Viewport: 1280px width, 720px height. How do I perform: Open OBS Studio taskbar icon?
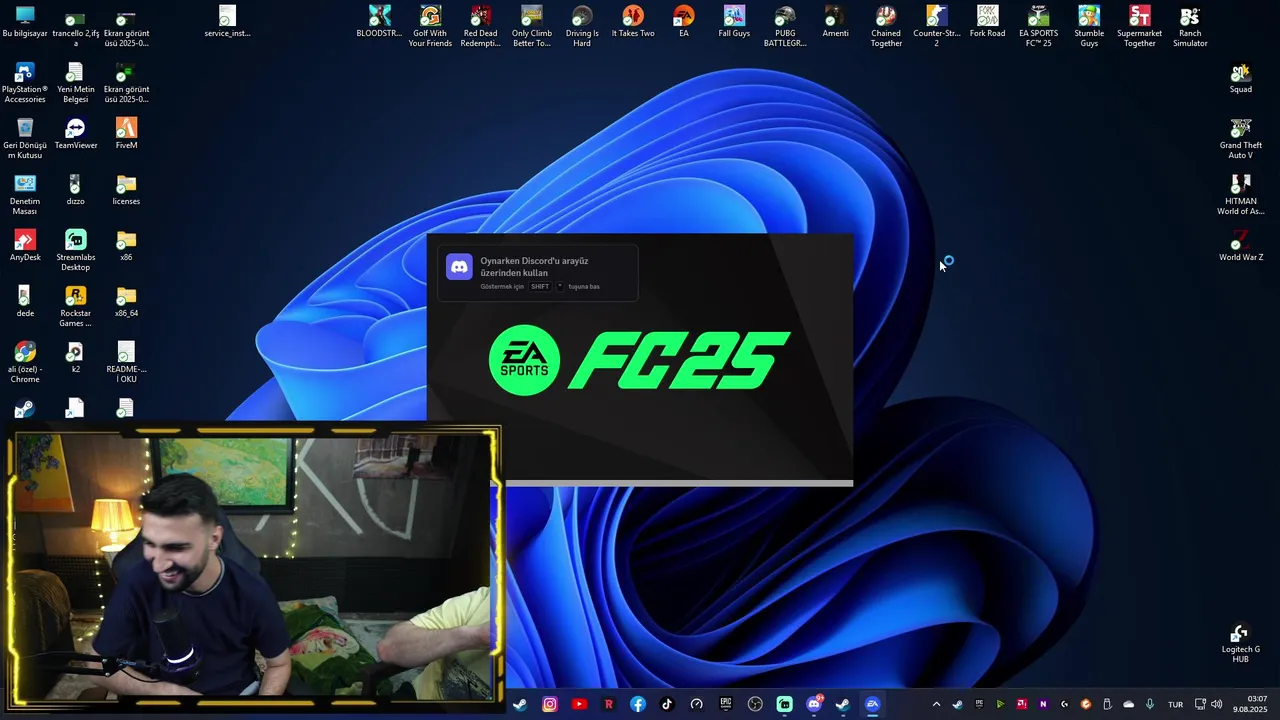pyautogui.click(x=755, y=704)
